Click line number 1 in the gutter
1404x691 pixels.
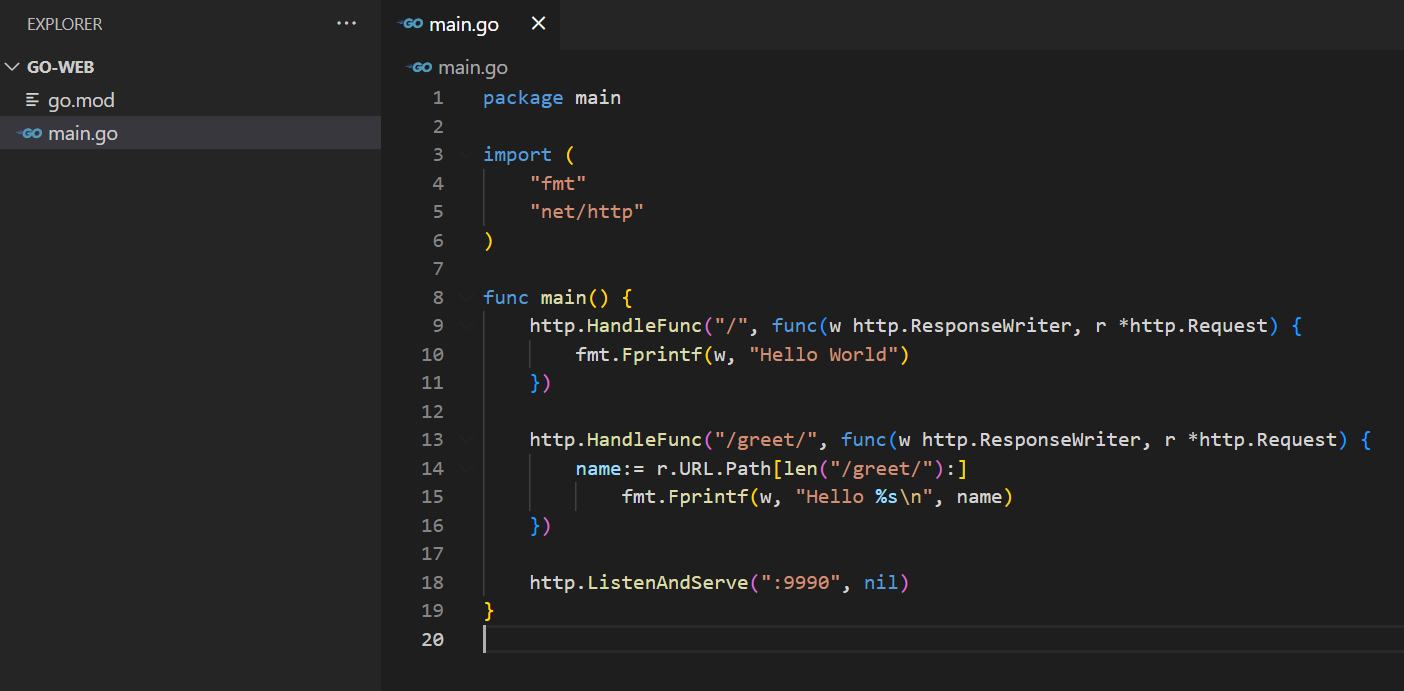[x=438, y=98]
